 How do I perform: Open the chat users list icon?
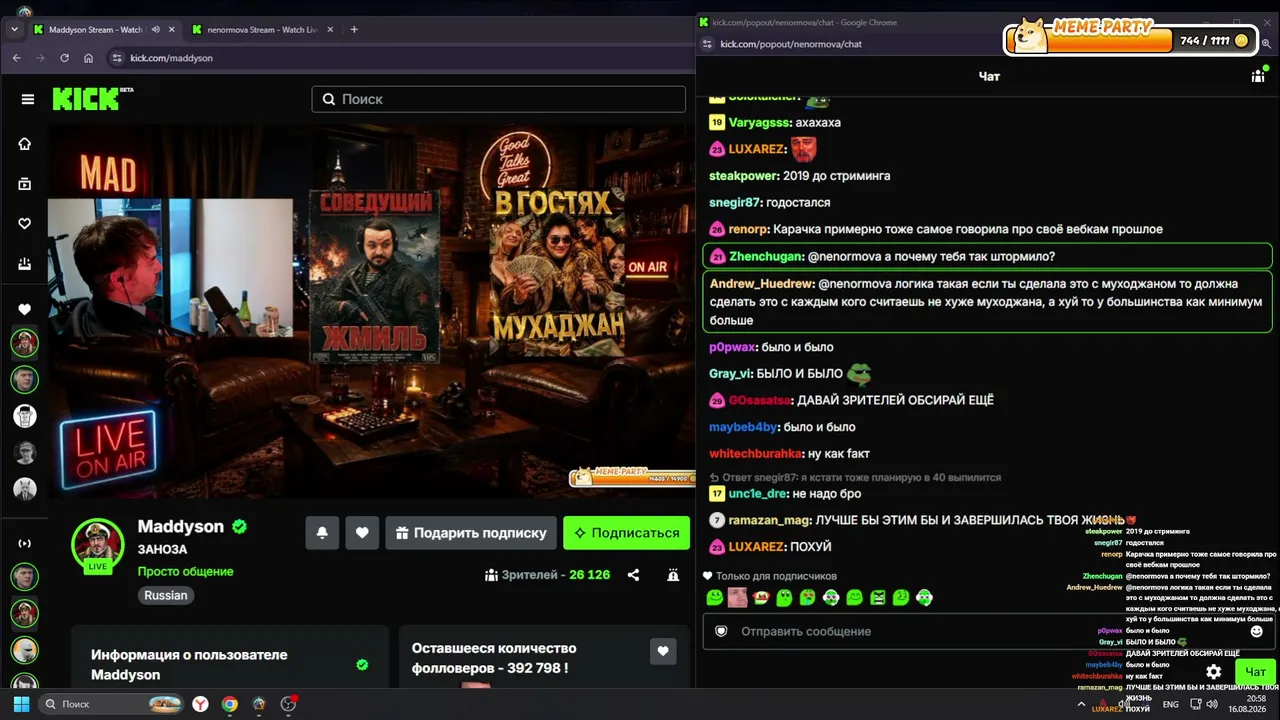click(1258, 76)
